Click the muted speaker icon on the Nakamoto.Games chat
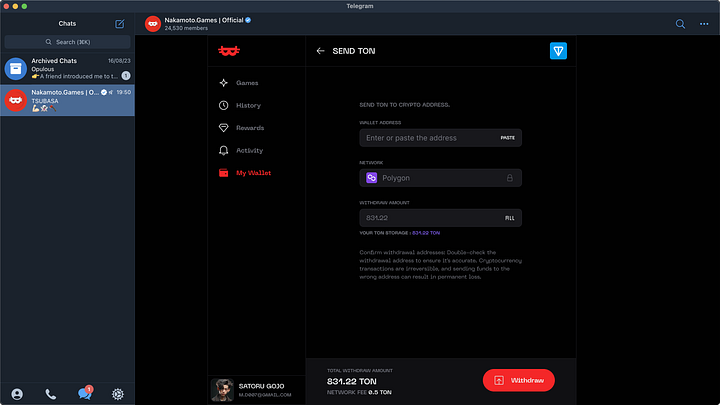Screen dimensions: 720x405 (111, 92)
